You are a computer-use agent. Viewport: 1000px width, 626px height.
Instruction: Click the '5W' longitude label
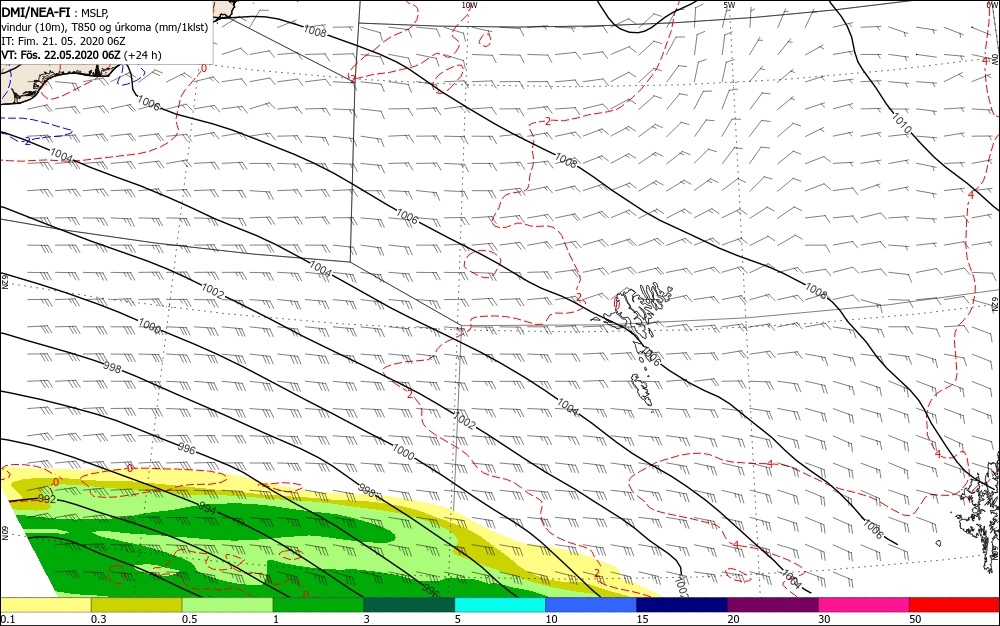(x=730, y=5)
